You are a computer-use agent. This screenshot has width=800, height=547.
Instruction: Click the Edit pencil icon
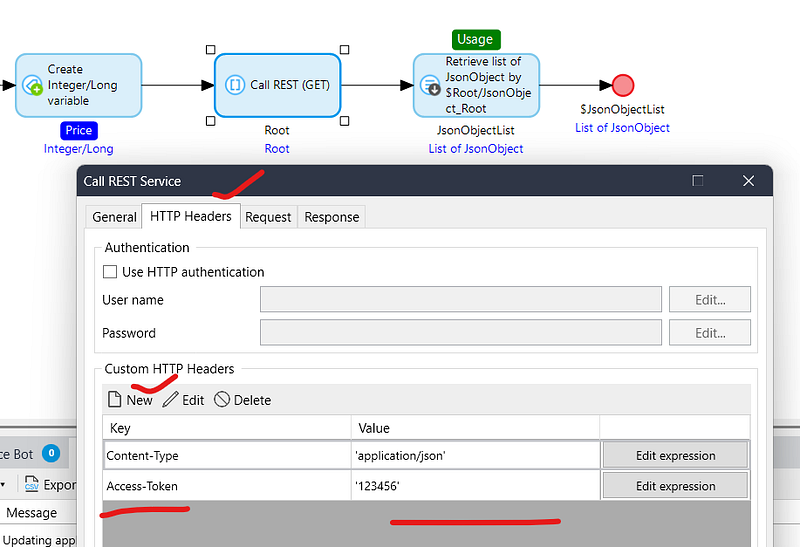coord(170,400)
